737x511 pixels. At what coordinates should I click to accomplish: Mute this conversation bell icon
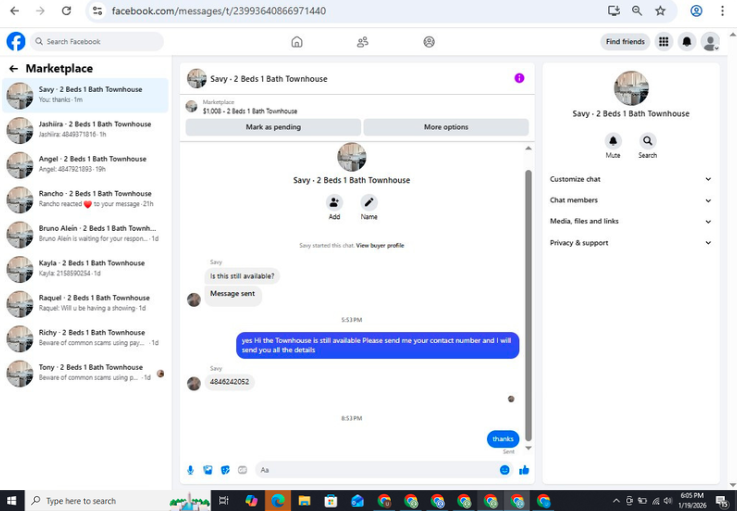pos(612,141)
